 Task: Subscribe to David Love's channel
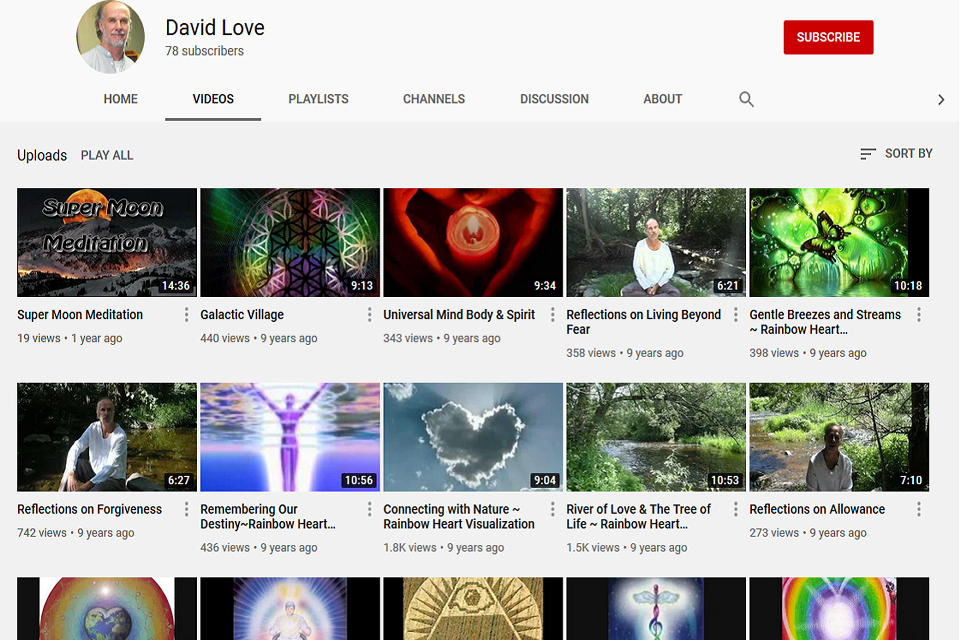(x=828, y=37)
